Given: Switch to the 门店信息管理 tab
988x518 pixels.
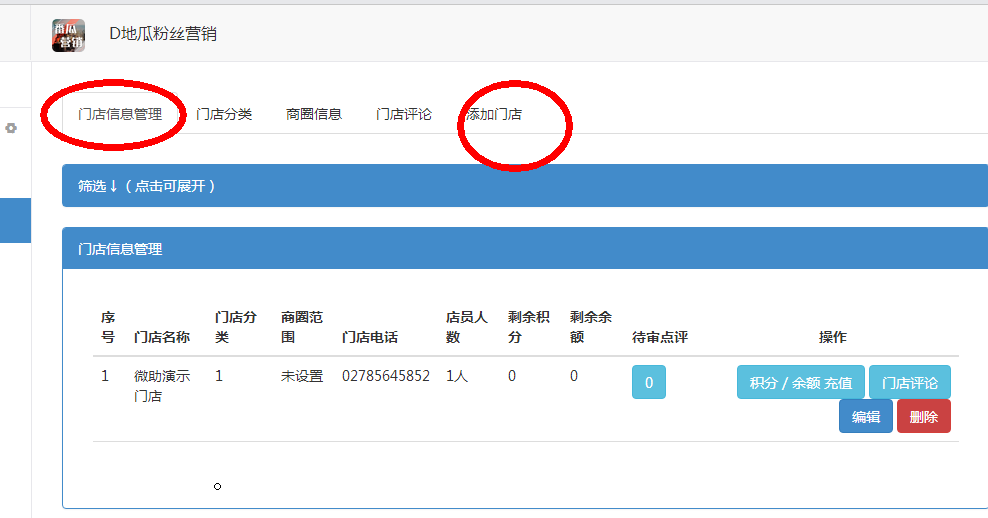Looking at the screenshot, I should coord(120,114).
